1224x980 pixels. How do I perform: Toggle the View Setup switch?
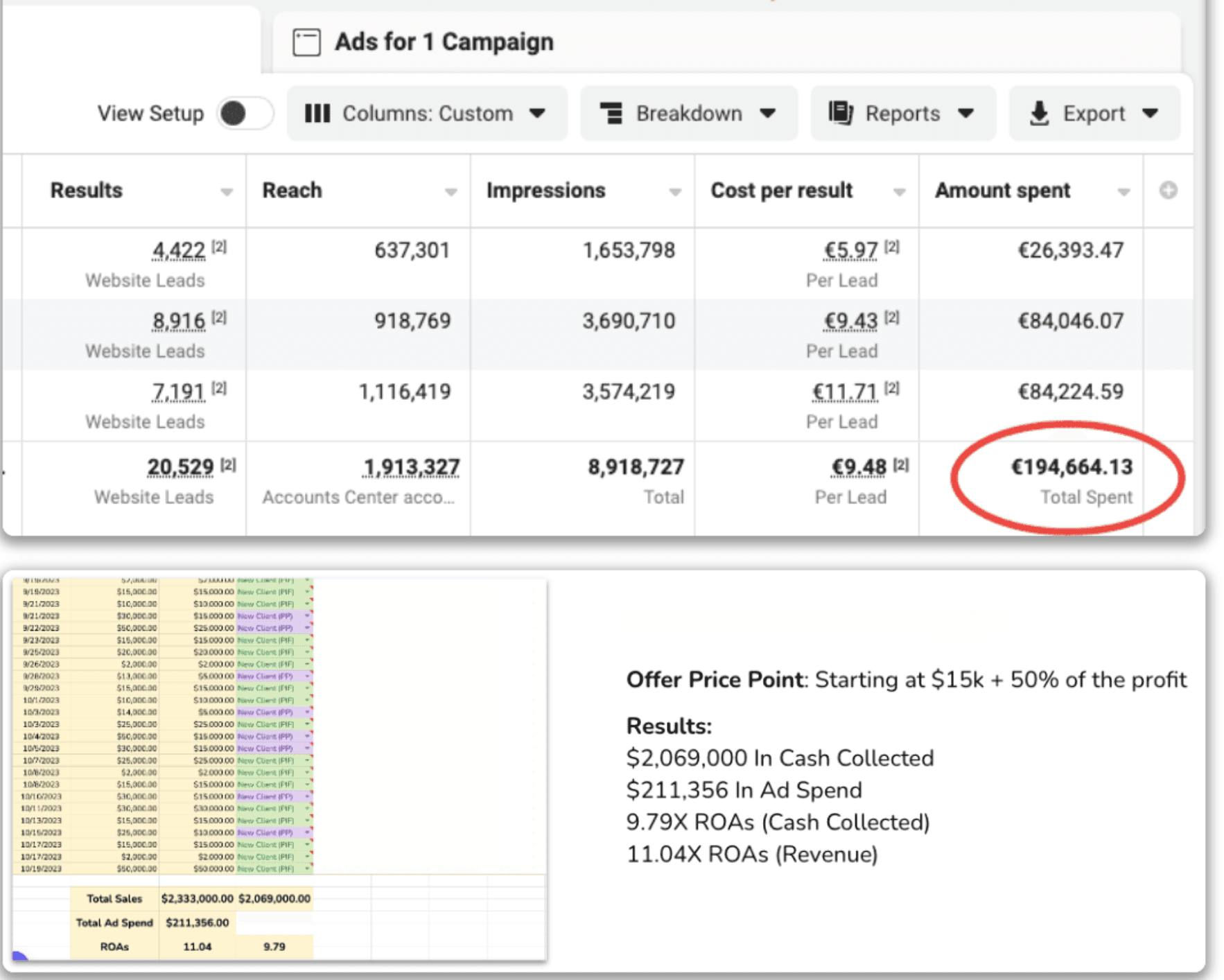click(245, 114)
